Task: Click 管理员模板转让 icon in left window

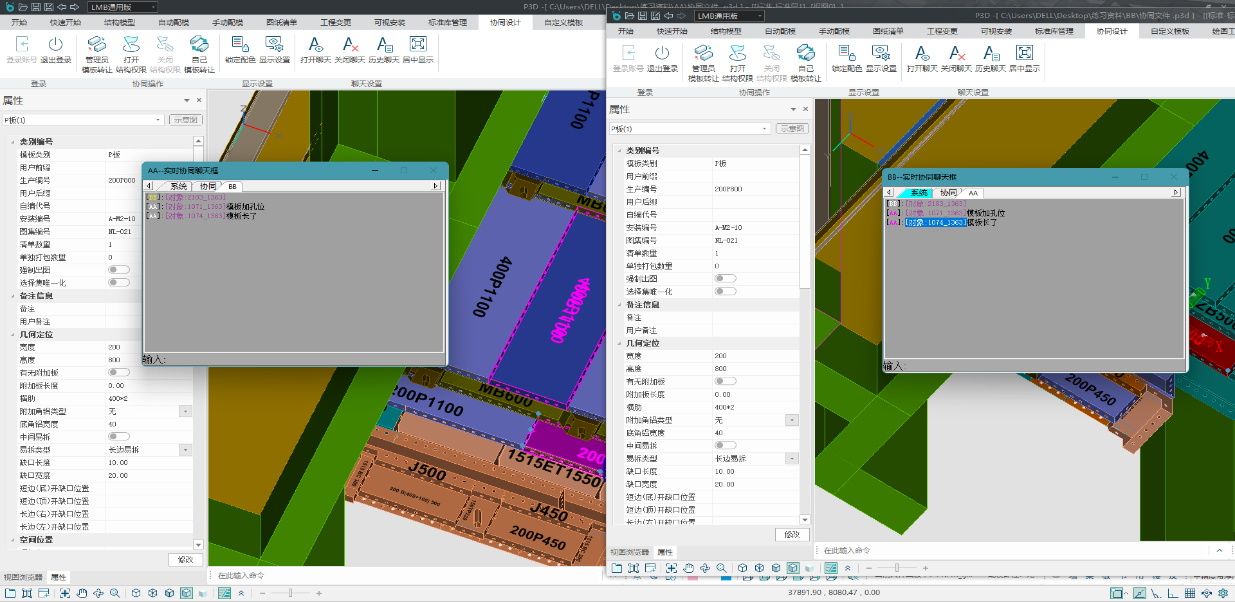Action: 97,45
